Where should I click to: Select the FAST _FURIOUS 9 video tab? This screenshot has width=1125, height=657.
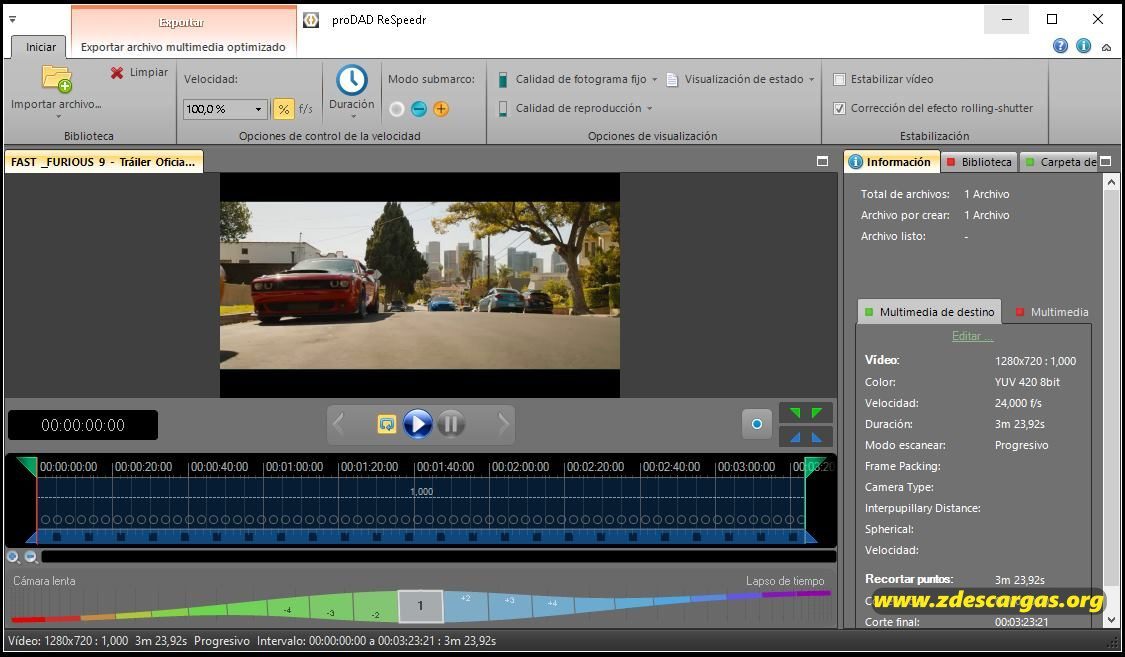103,162
